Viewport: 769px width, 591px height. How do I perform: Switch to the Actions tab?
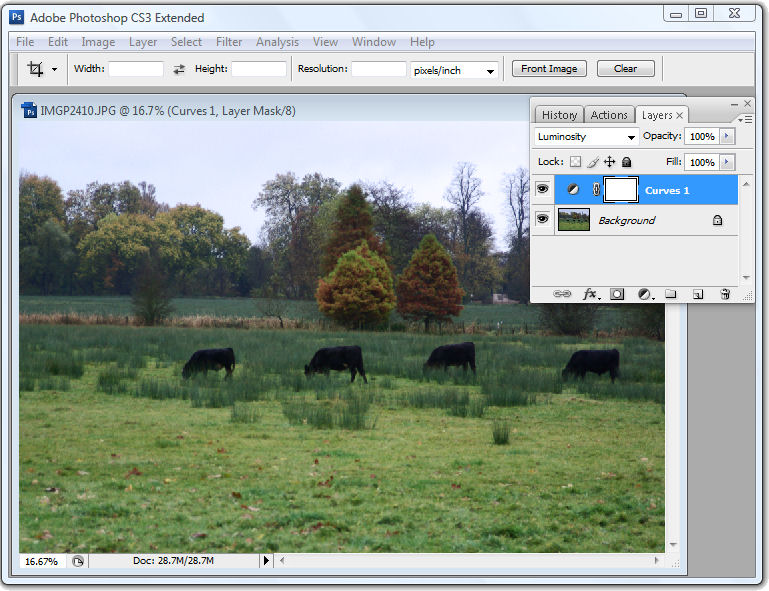click(609, 115)
